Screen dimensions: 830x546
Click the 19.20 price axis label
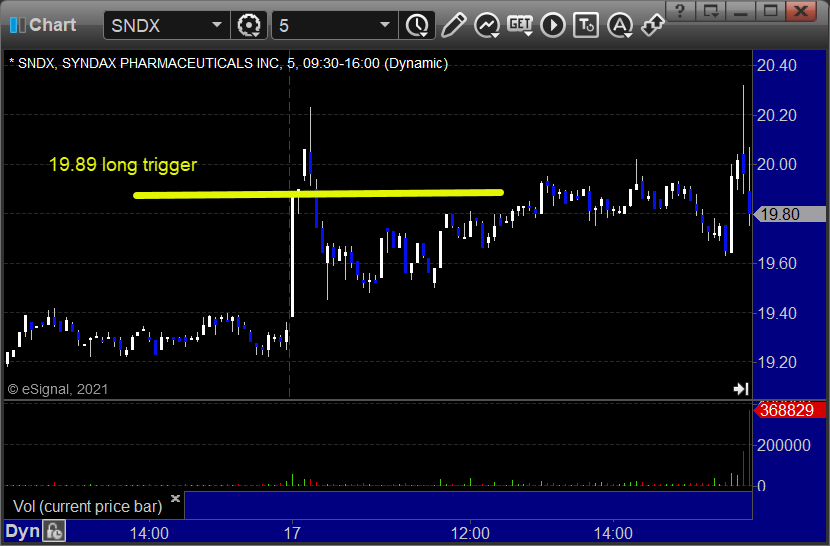click(777, 362)
